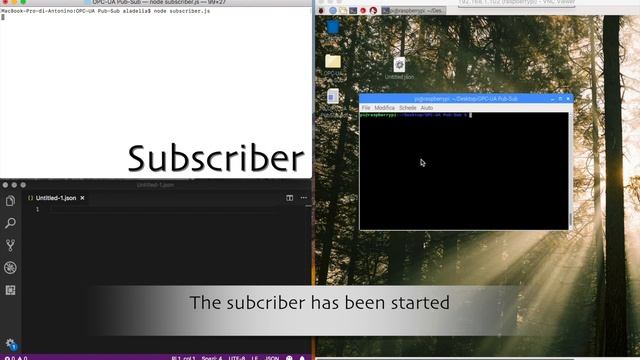640x360 pixels.
Task: Zoom the VS Code window
Action: click(x=23, y=185)
